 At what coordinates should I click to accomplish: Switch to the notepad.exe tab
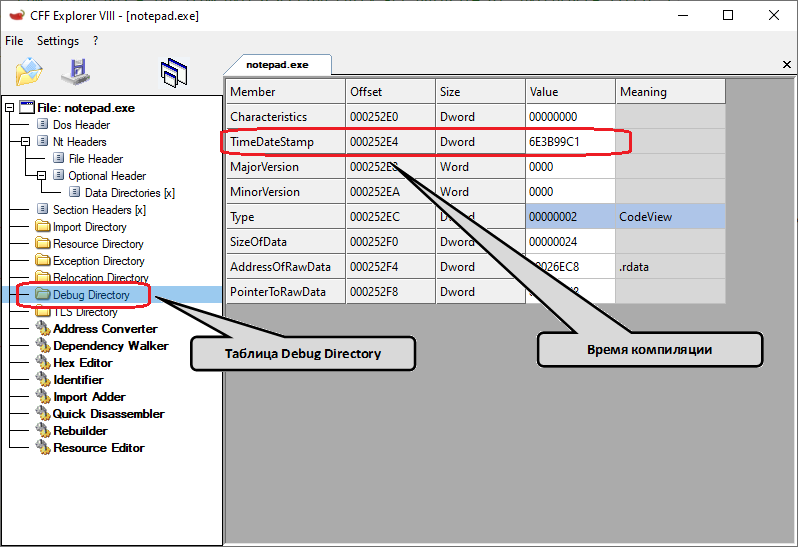click(277, 65)
